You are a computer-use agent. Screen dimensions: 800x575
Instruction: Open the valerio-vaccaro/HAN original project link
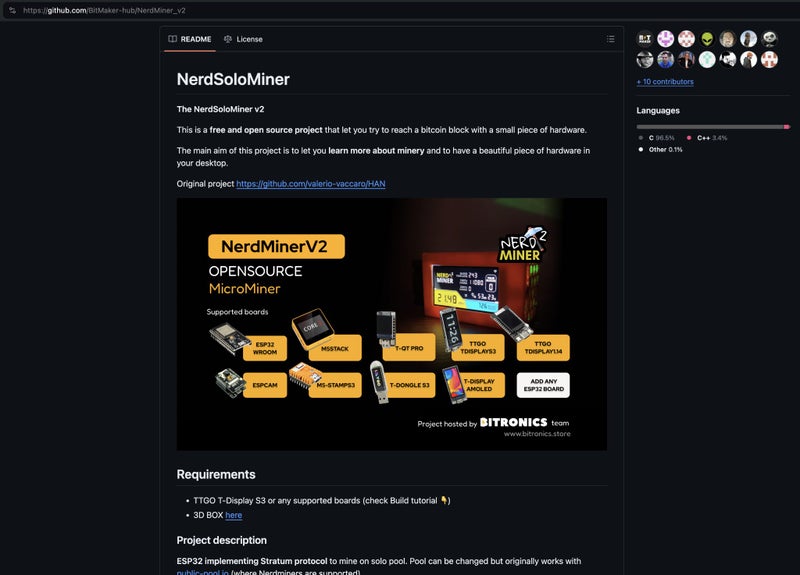(311, 184)
